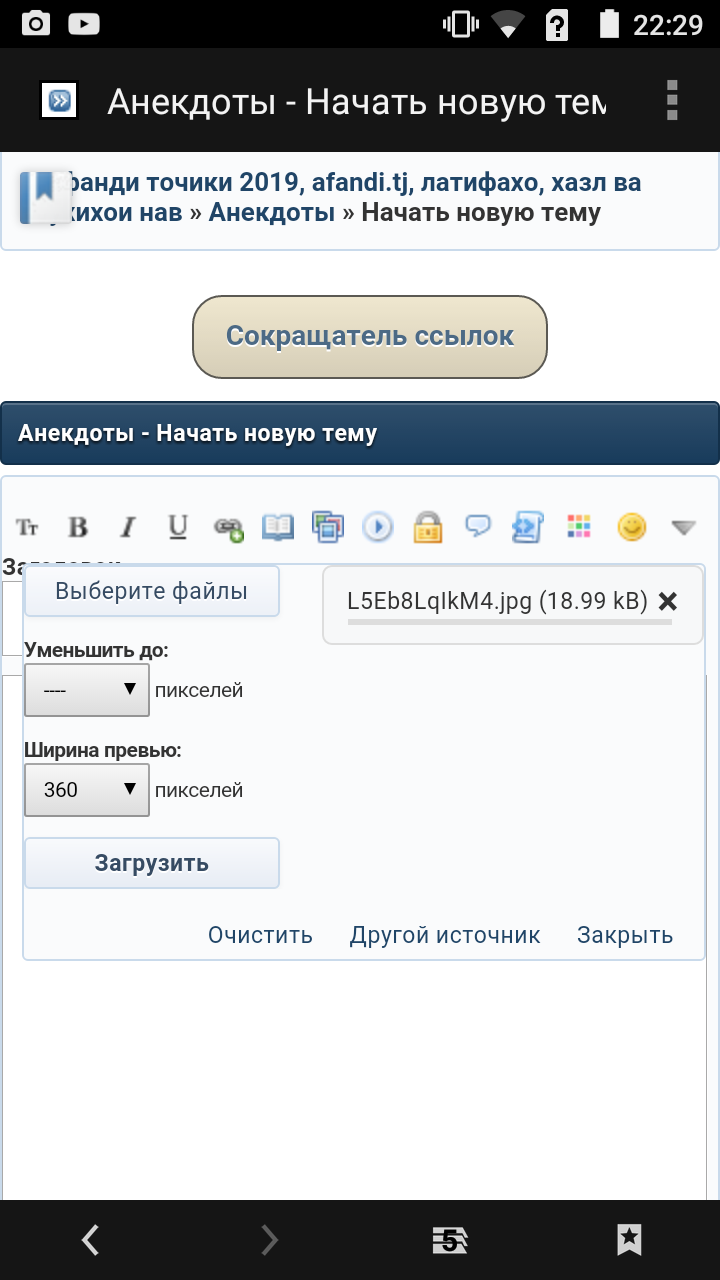The height and width of the screenshot is (1280, 720).
Task: Open the smiley emoticon picker
Action: (631, 527)
